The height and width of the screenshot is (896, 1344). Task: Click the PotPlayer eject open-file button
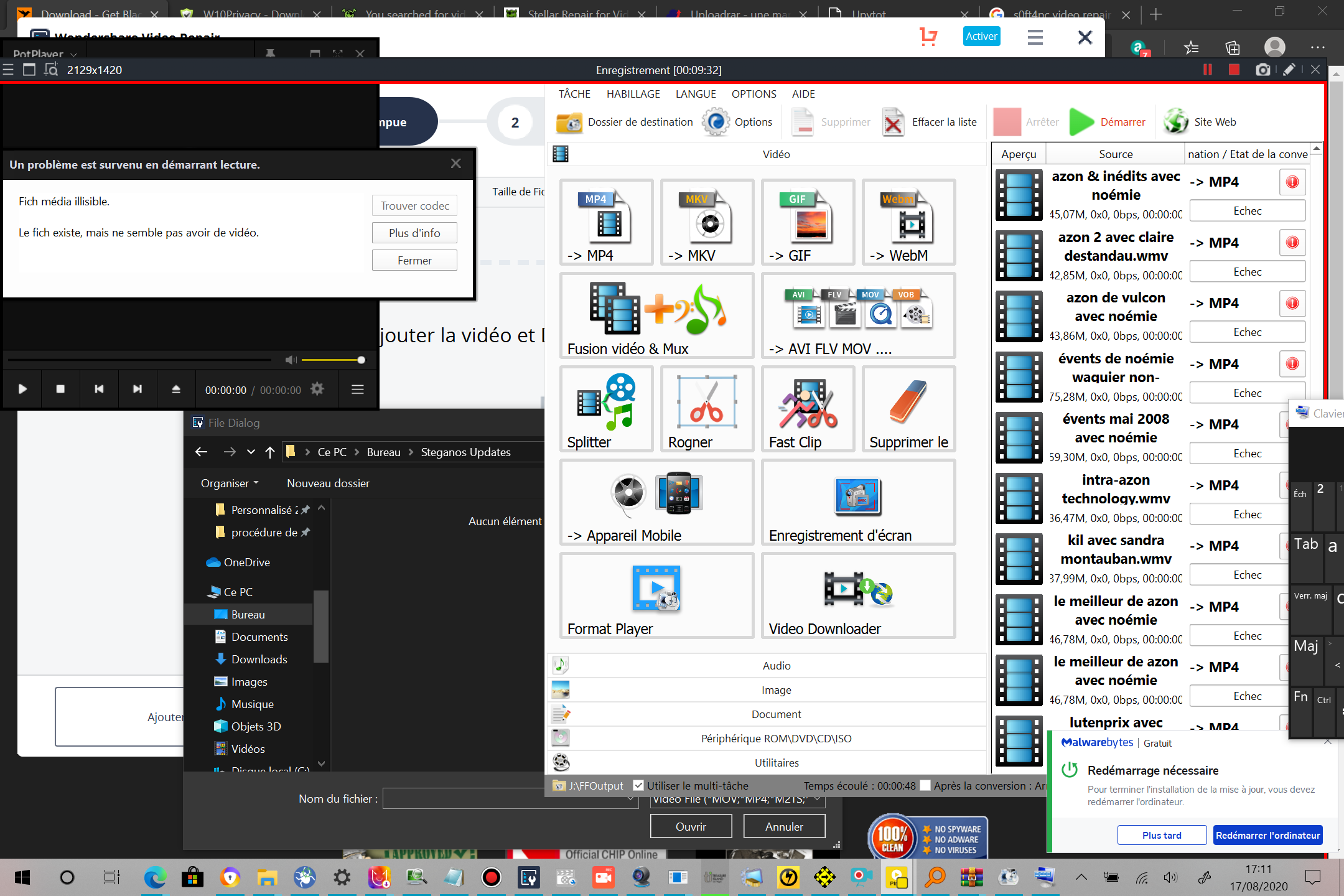point(176,389)
